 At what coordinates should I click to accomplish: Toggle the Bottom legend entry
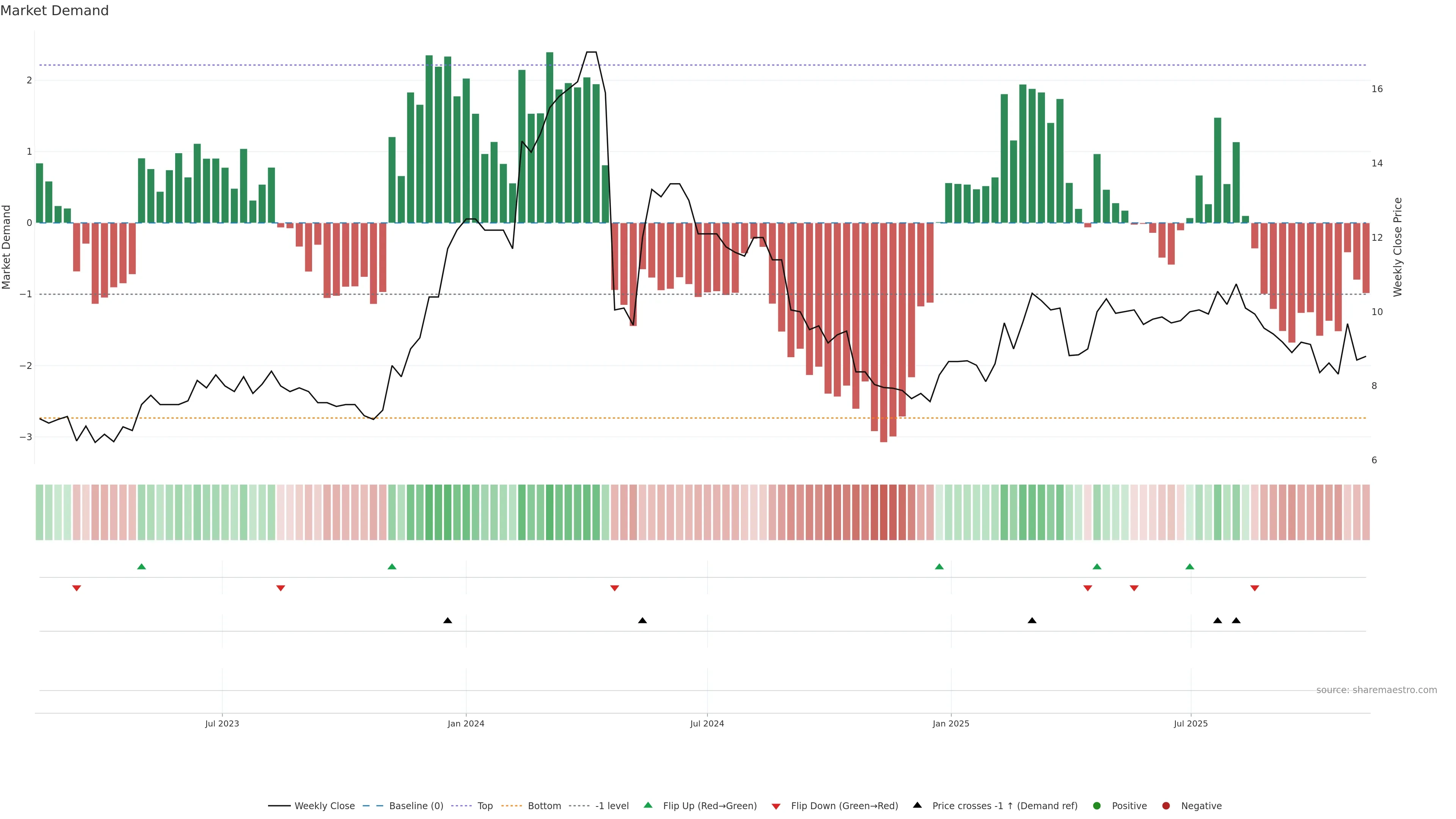pyautogui.click(x=544, y=806)
